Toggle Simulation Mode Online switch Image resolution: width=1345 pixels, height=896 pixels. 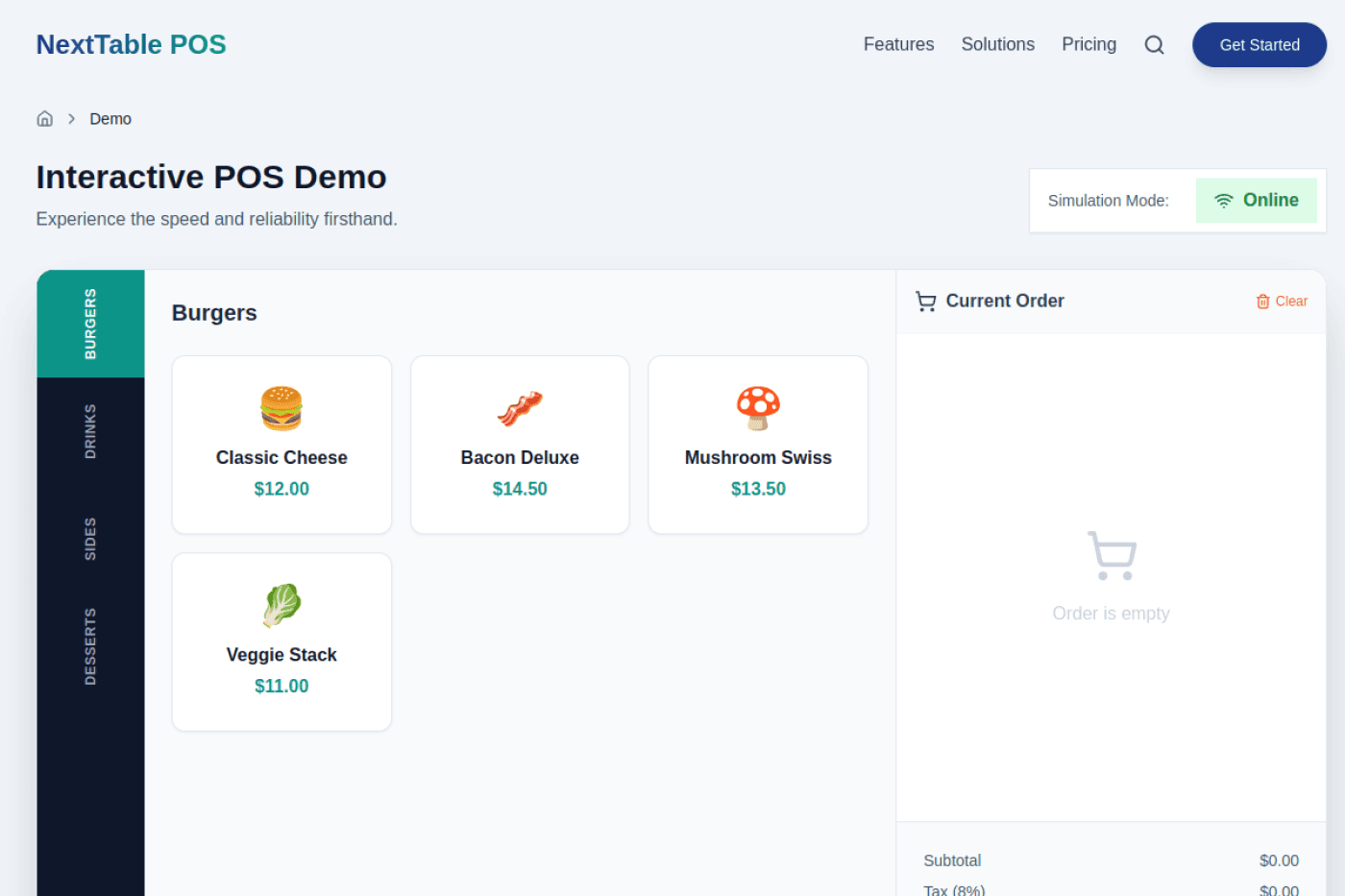pos(1256,201)
